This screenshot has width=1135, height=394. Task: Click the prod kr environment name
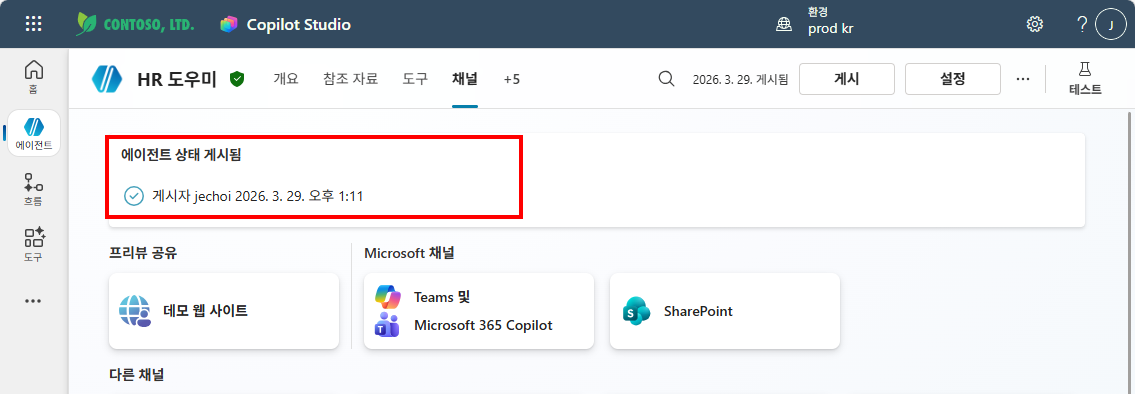click(x=831, y=30)
